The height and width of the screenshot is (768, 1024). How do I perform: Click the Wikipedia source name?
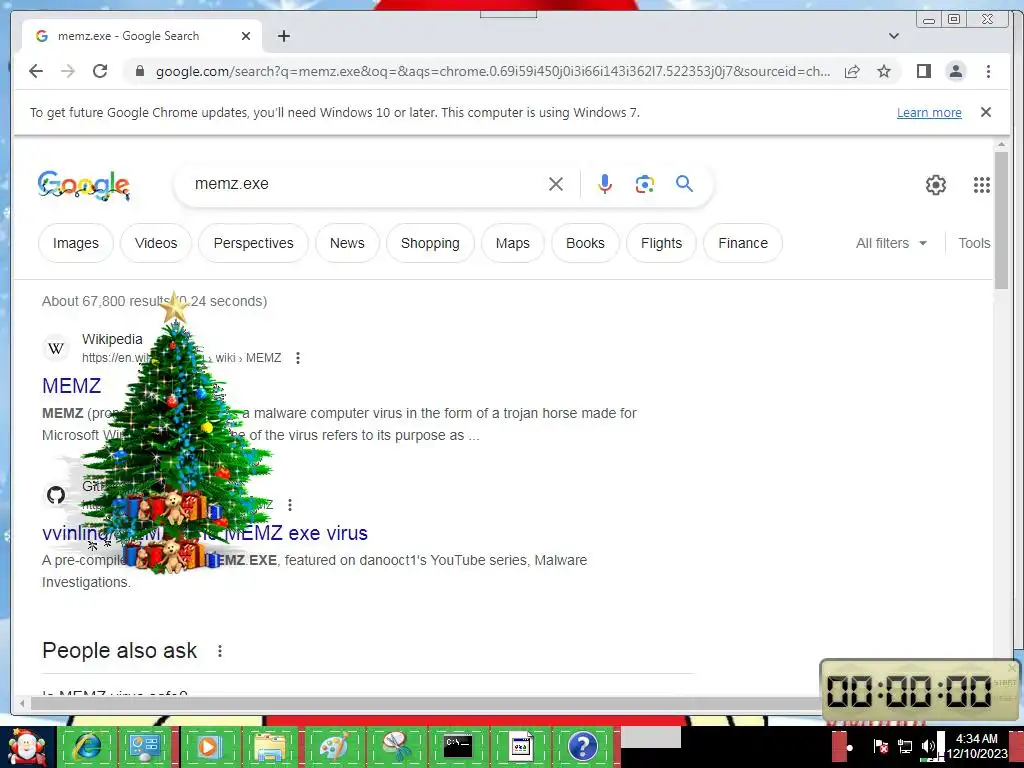(112, 339)
